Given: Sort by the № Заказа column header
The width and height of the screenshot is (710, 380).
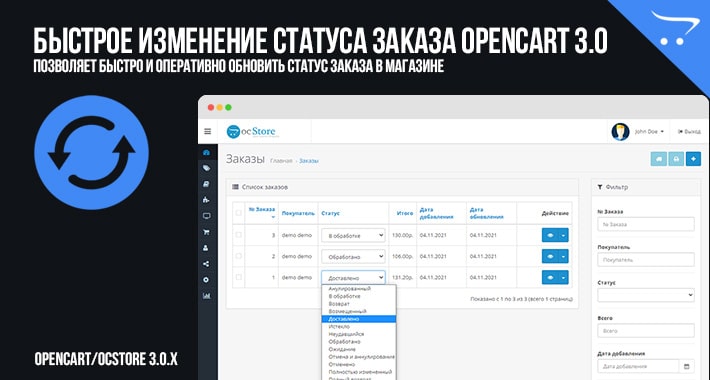Looking at the screenshot, I should [x=262, y=210].
